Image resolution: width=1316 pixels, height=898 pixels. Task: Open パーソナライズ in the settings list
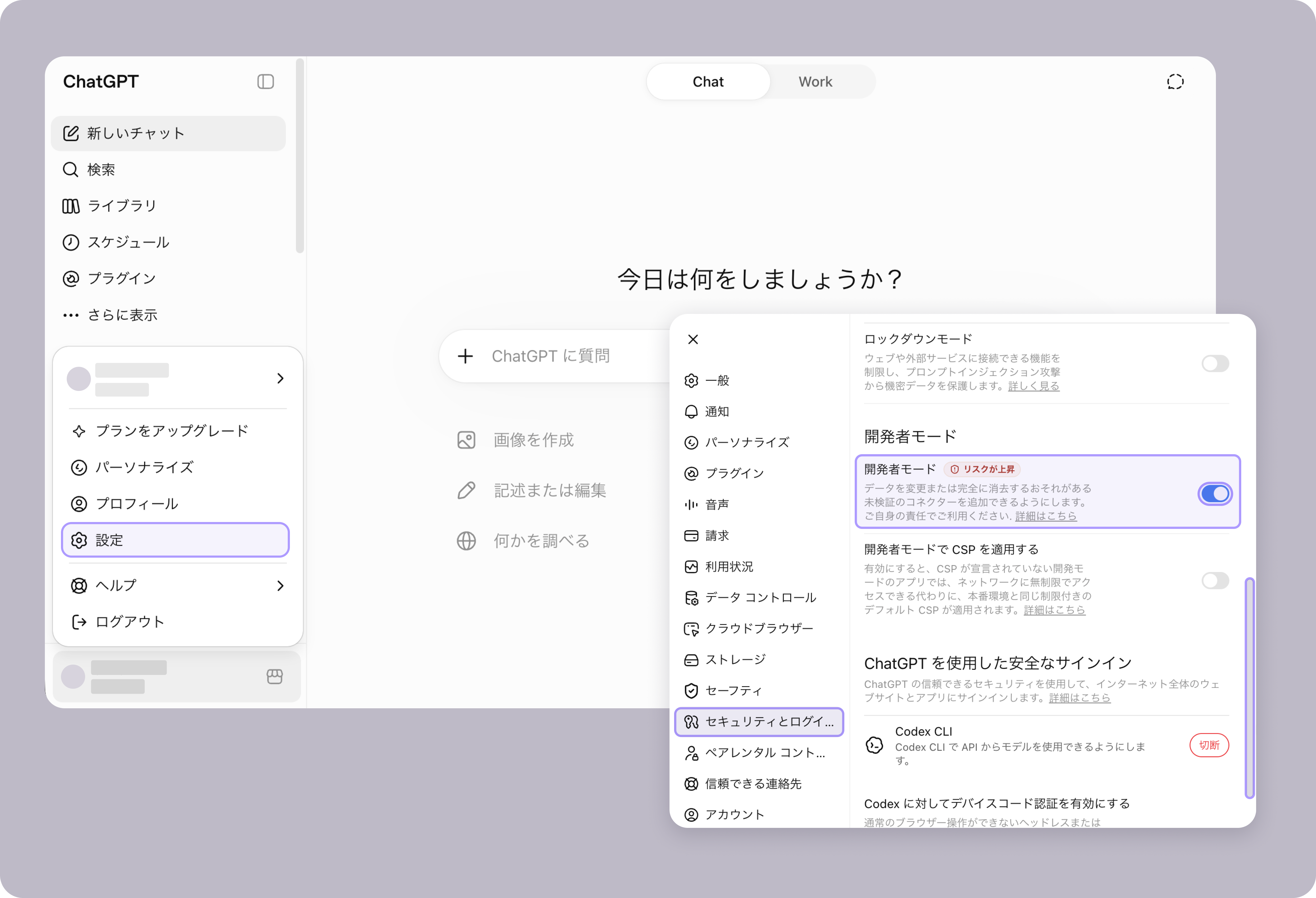pyautogui.click(x=759, y=442)
